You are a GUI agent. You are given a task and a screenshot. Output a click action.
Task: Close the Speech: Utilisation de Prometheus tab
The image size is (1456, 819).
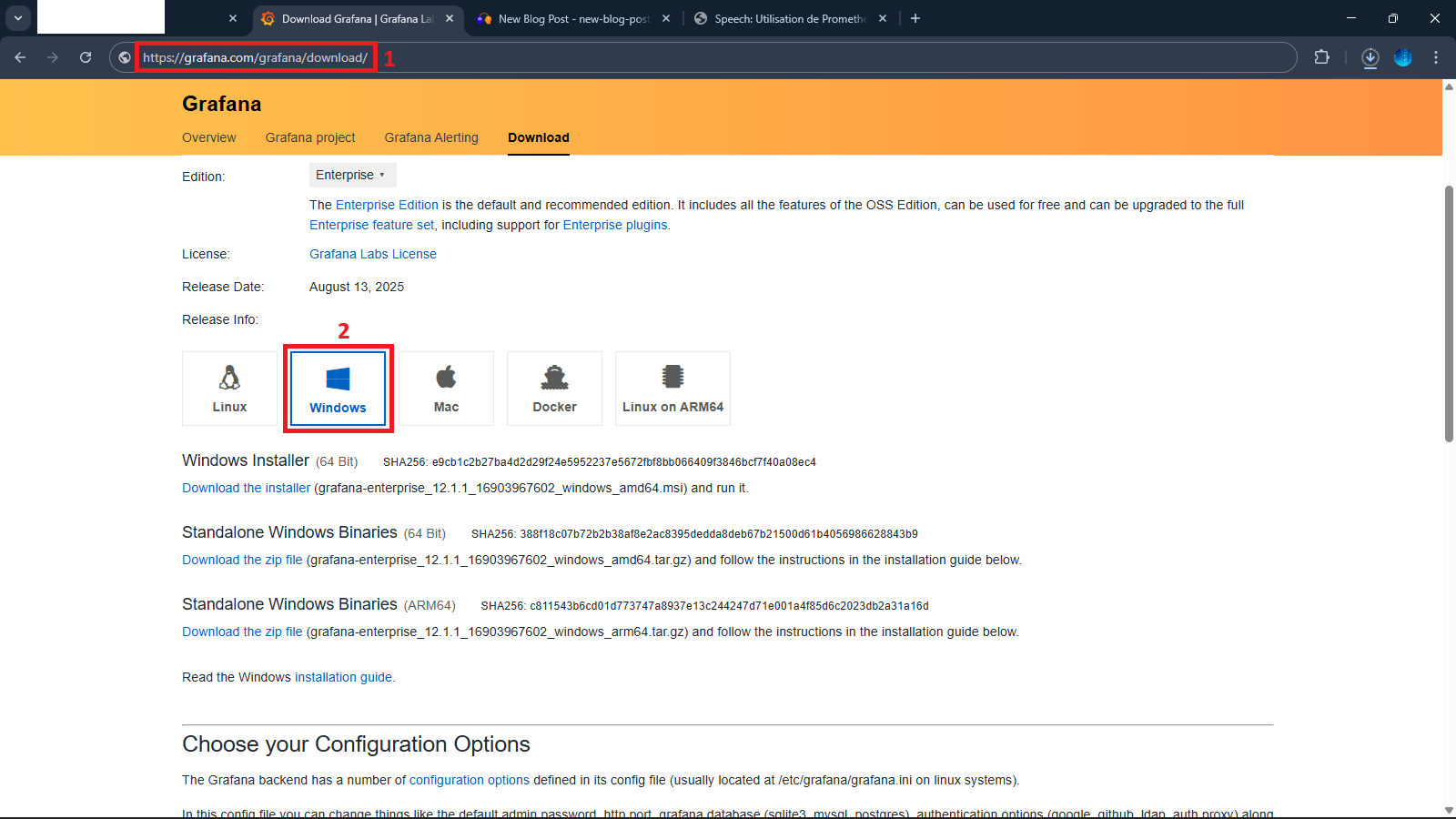tap(883, 18)
